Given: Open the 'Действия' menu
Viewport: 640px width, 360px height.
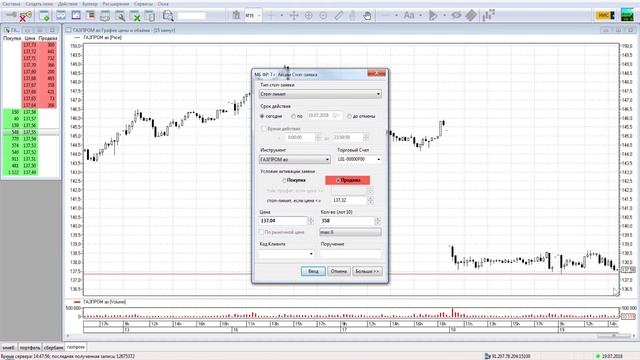Looking at the screenshot, I should pyautogui.click(x=68, y=4).
